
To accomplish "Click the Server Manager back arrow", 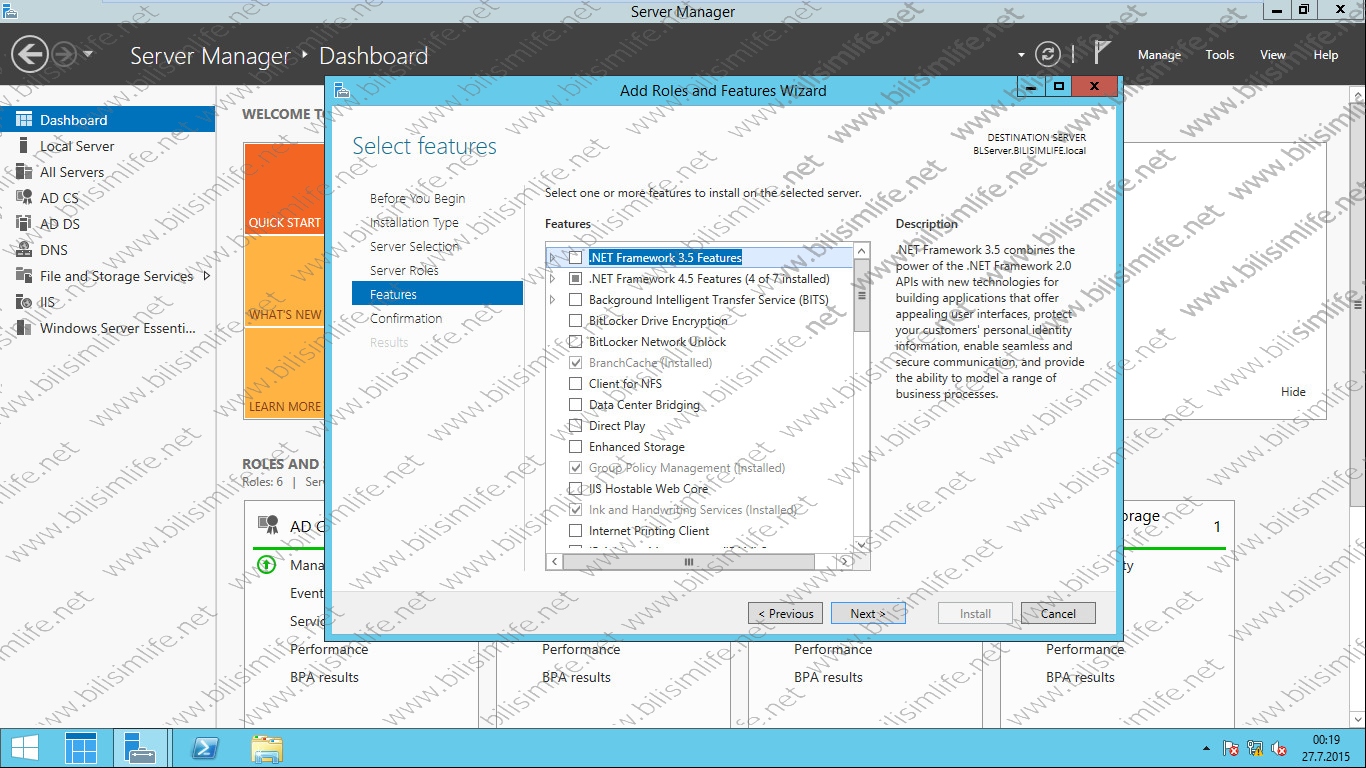I will click(x=30, y=54).
